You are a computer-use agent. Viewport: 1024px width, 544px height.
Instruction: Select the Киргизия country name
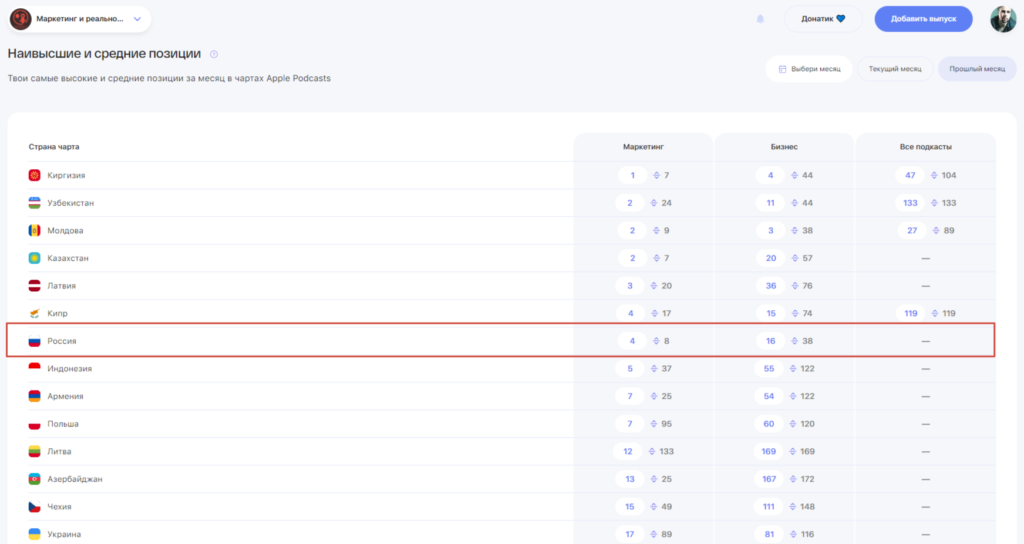pos(66,175)
